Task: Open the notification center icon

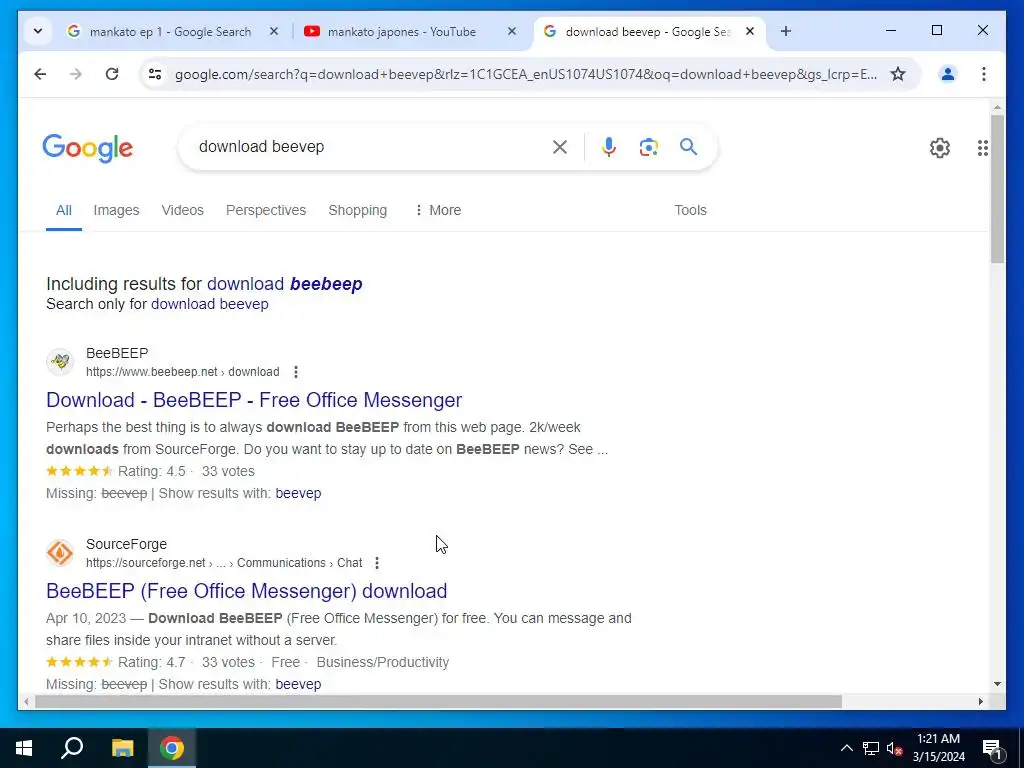Action: pos(992,748)
